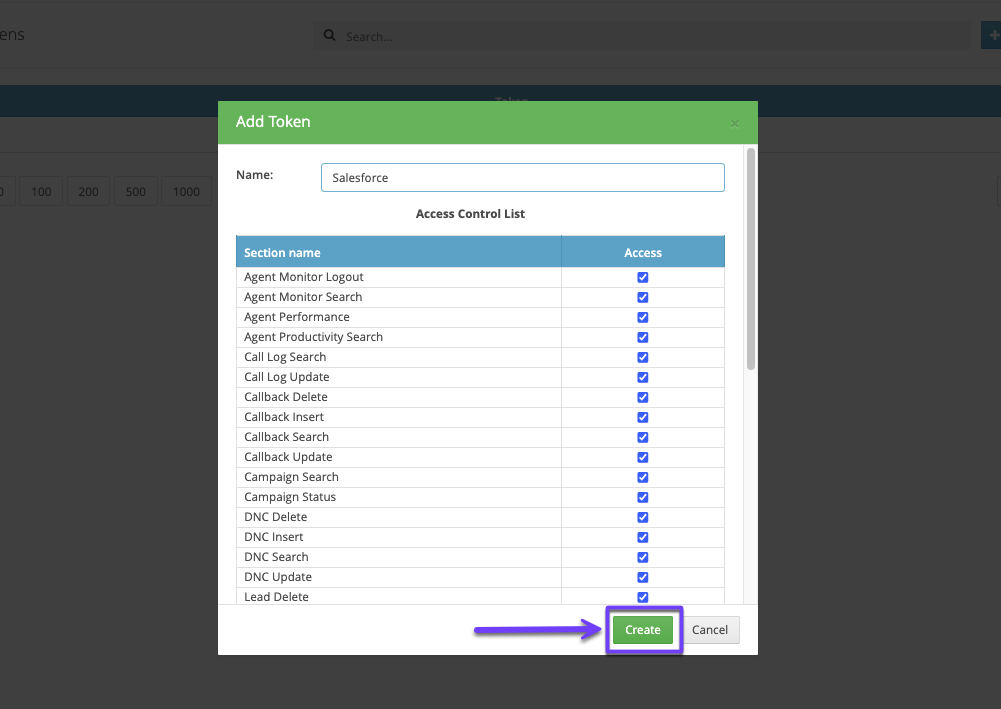1001x709 pixels.
Task: Click the dialog's vertical scrollbar
Action: (x=751, y=260)
